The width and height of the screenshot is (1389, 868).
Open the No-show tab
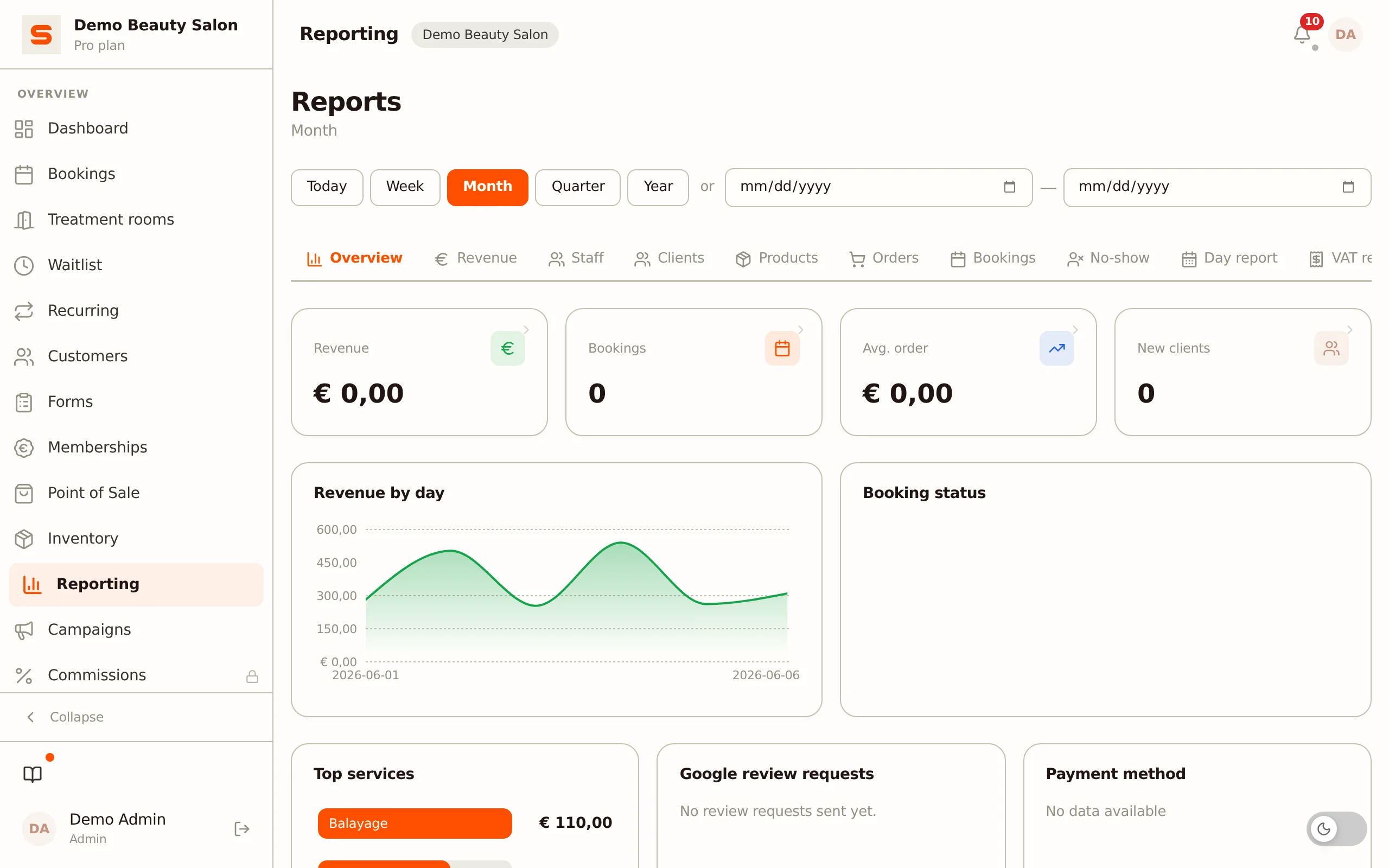coord(1108,258)
